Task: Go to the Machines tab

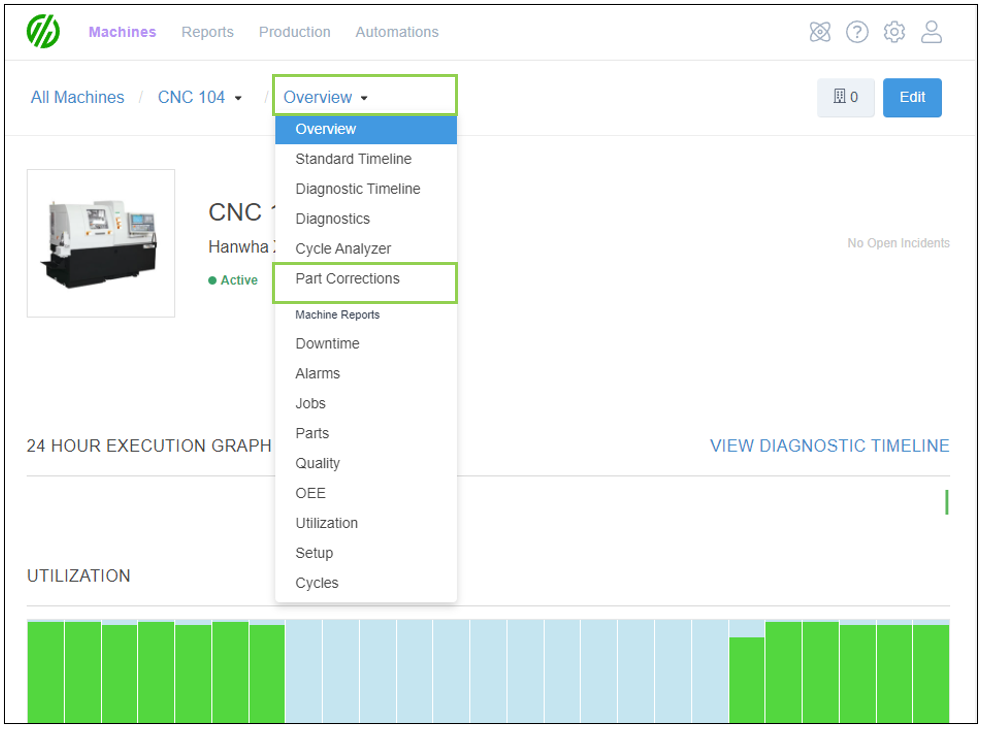Action: coord(122,32)
